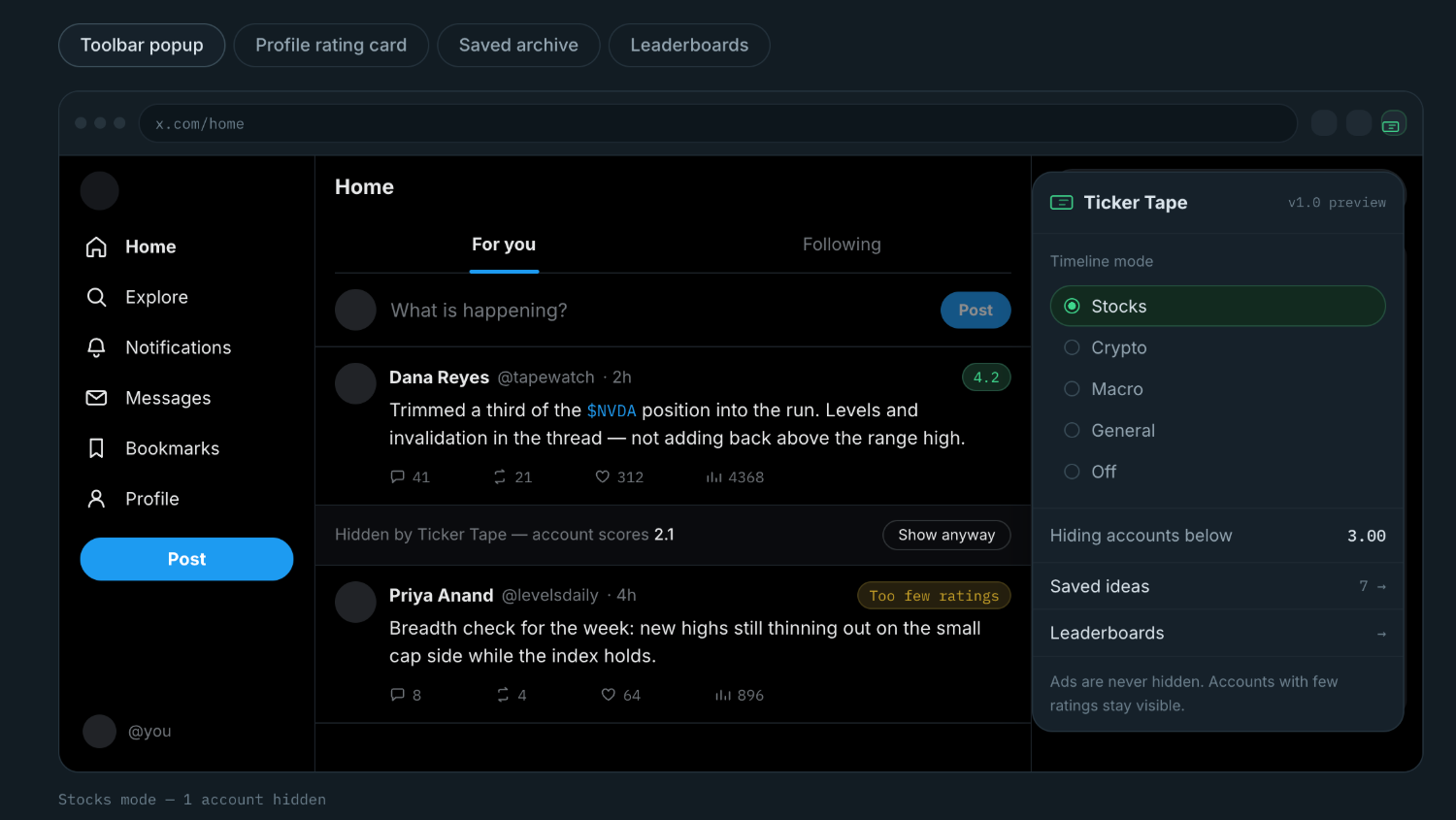
Task: Switch to Profile rating card tab
Action: pos(331,46)
